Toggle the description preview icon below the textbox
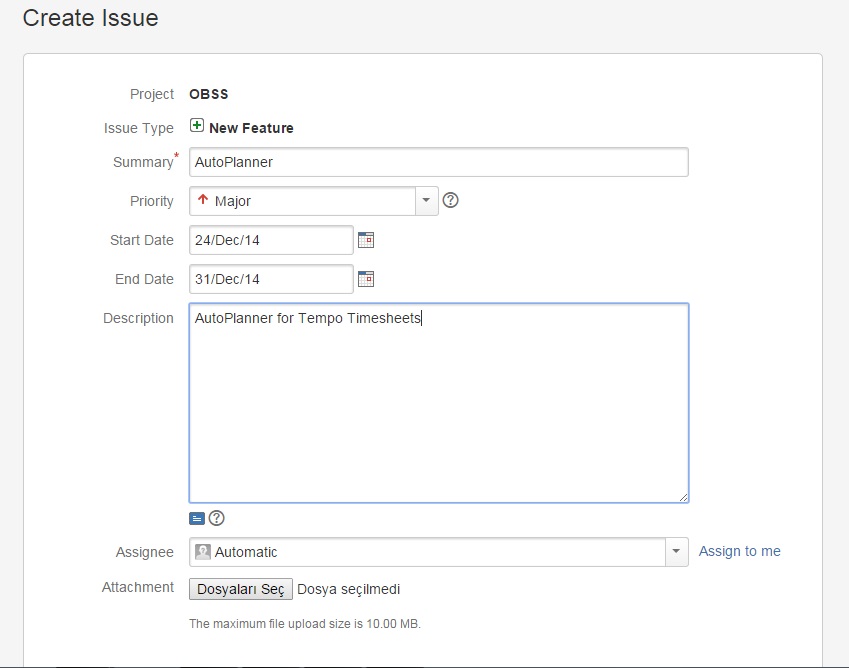Screen dimensions: 849x668 197,518
